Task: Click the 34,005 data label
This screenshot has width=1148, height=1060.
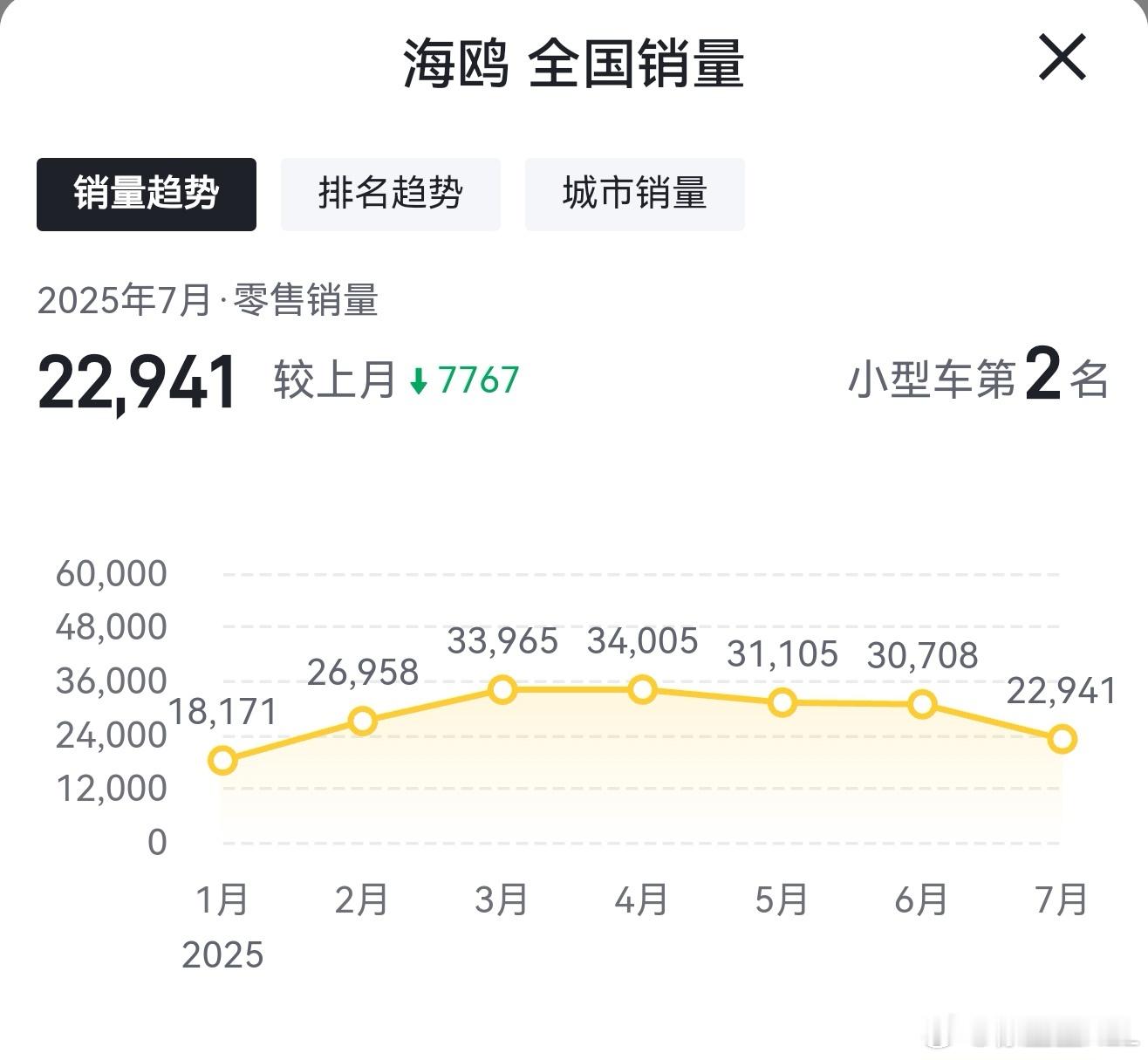Action: click(643, 641)
